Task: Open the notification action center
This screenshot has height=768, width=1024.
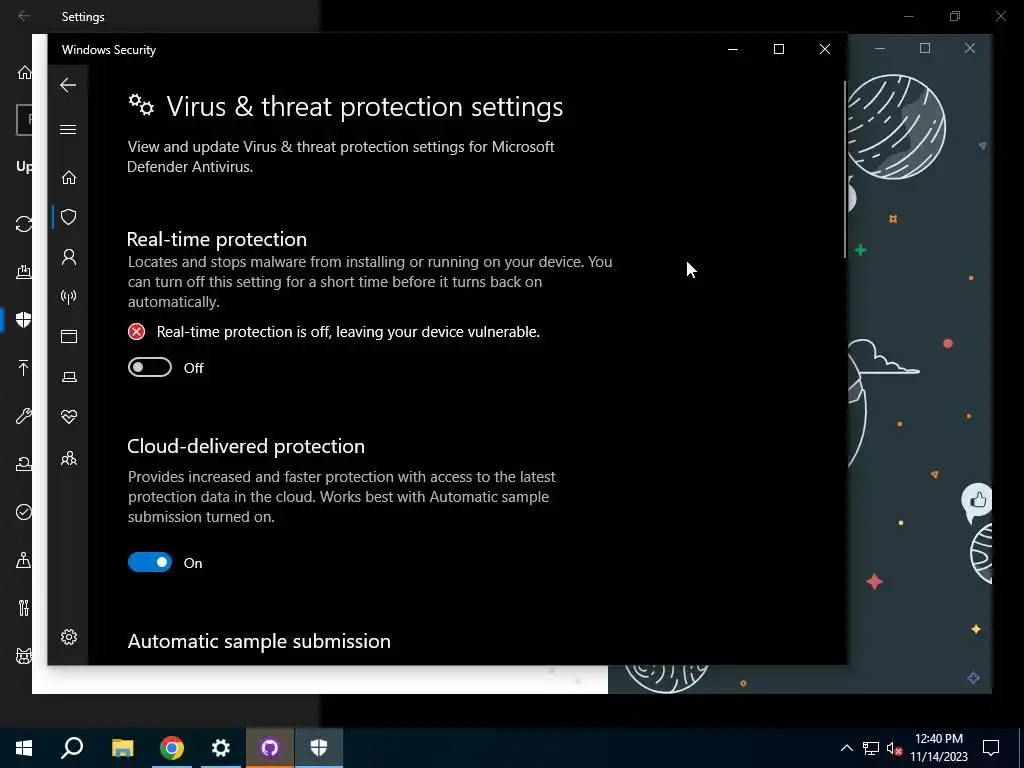Action: [991, 748]
